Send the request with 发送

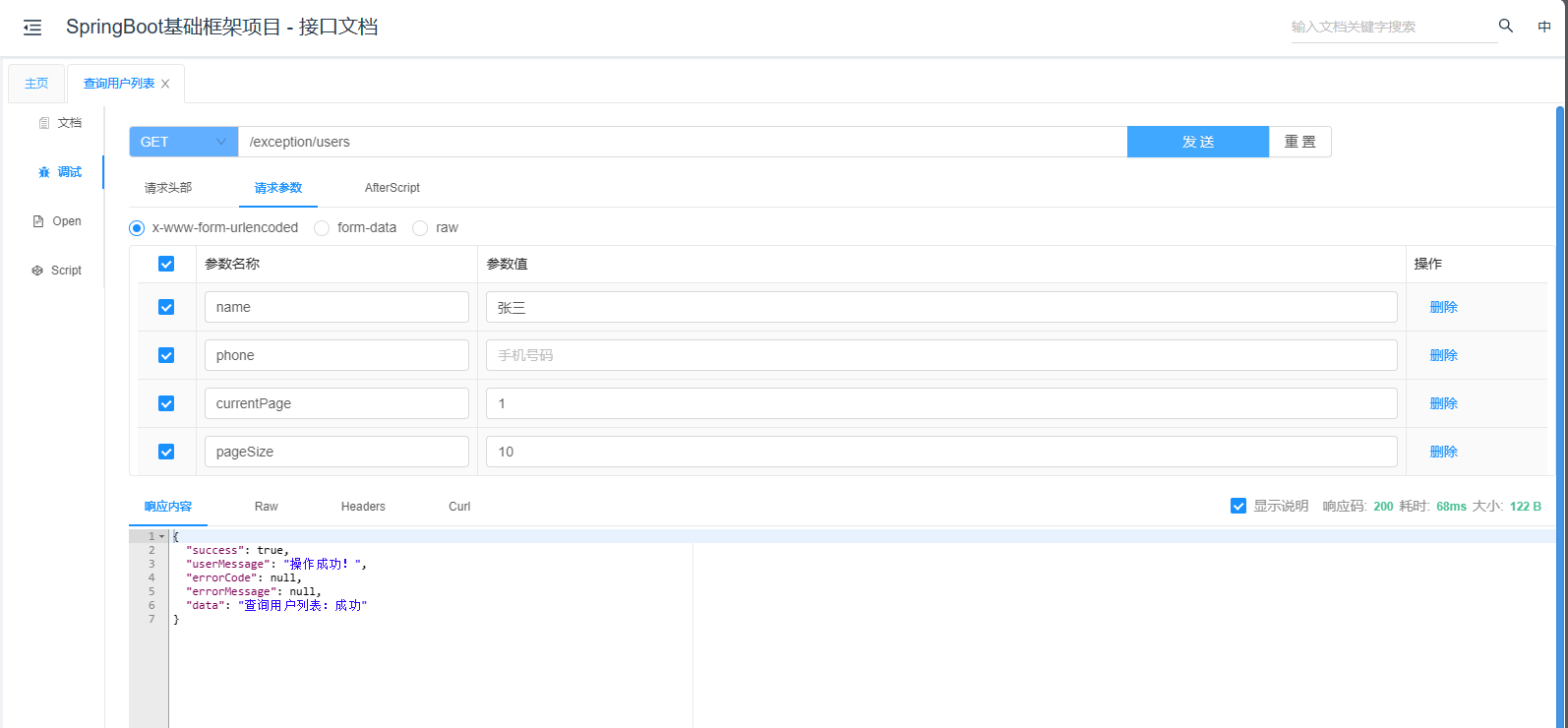(1198, 142)
